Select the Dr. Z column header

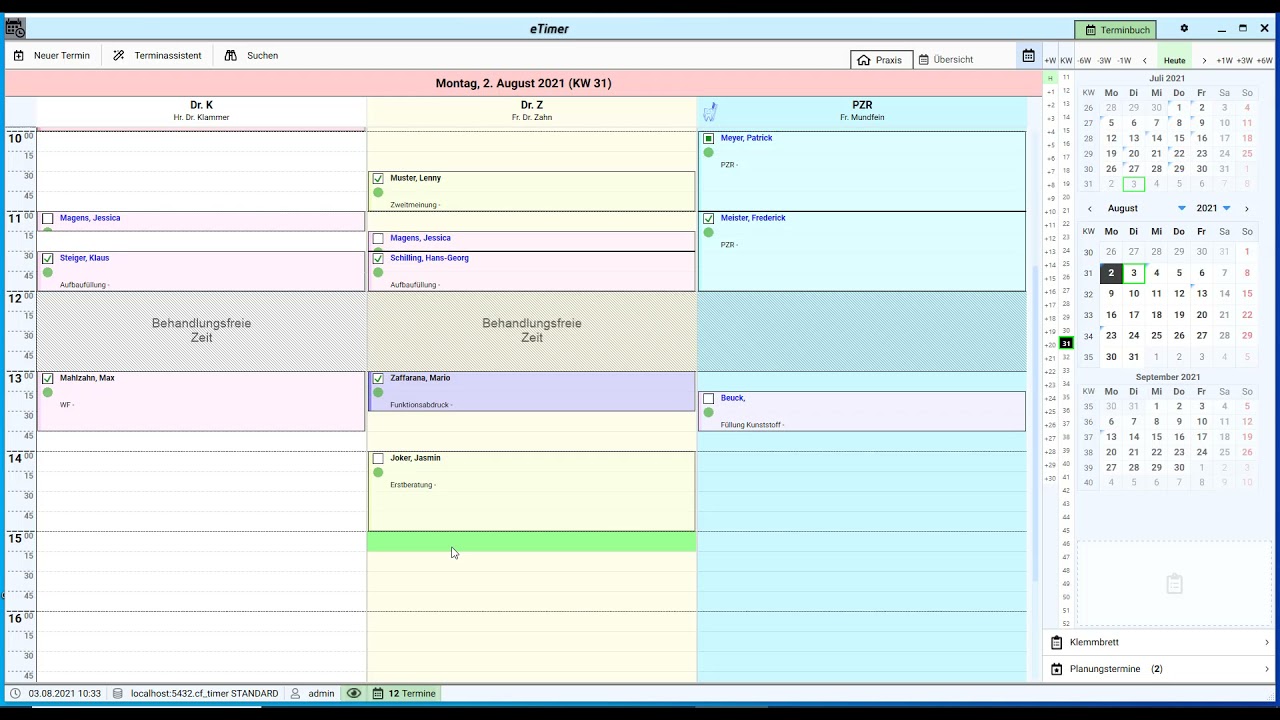point(532,110)
